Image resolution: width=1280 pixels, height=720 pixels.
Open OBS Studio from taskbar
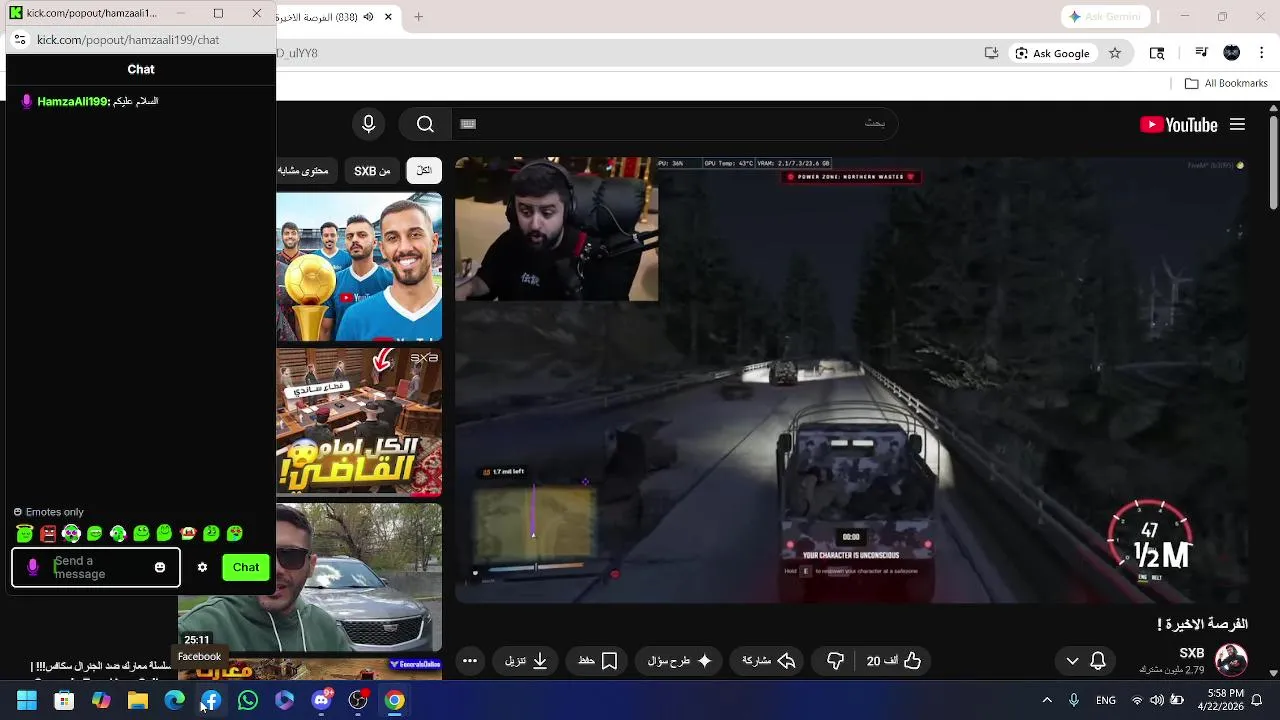click(x=358, y=700)
